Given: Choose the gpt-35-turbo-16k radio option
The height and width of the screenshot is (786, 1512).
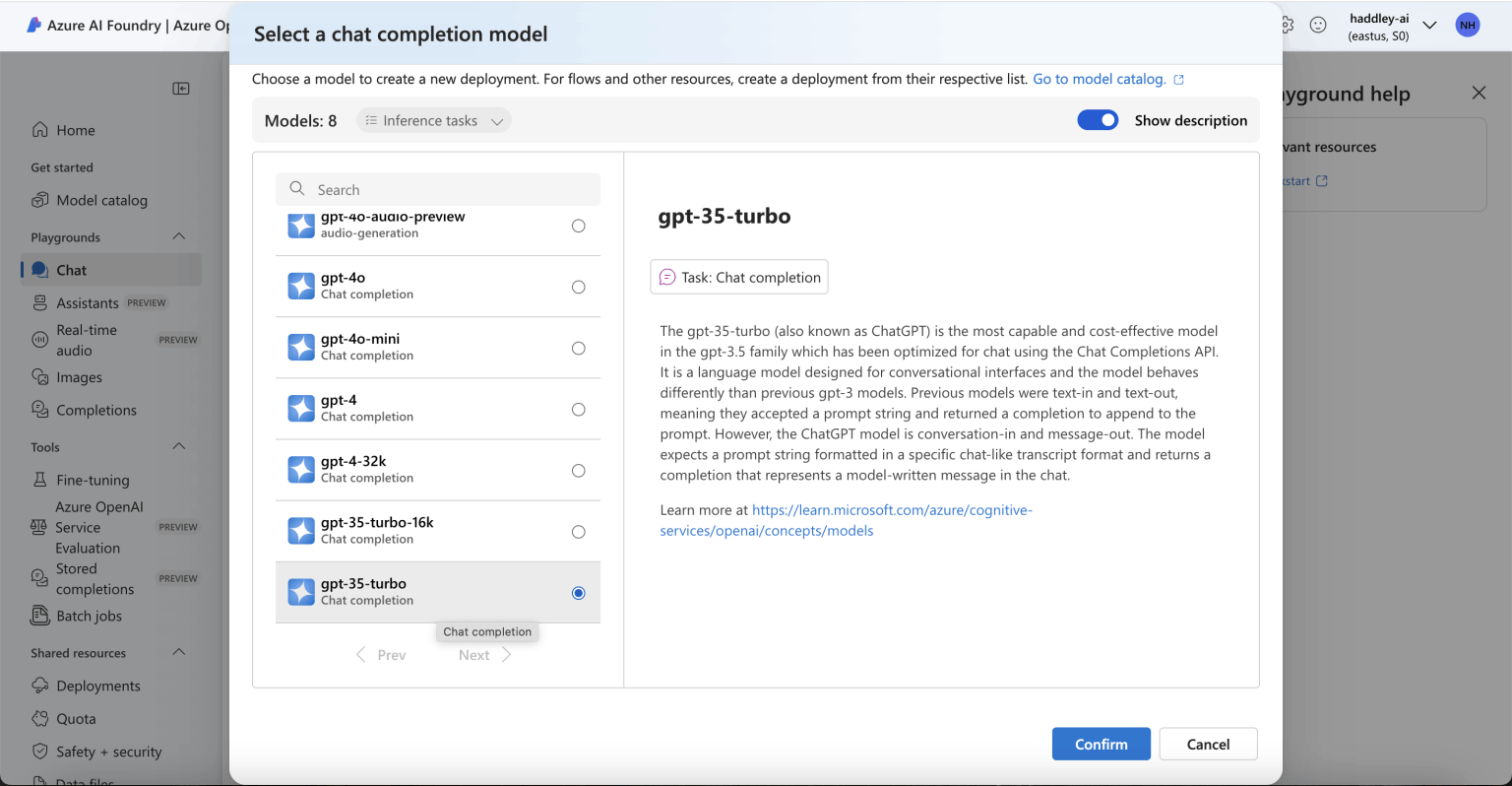Looking at the screenshot, I should click(x=579, y=532).
